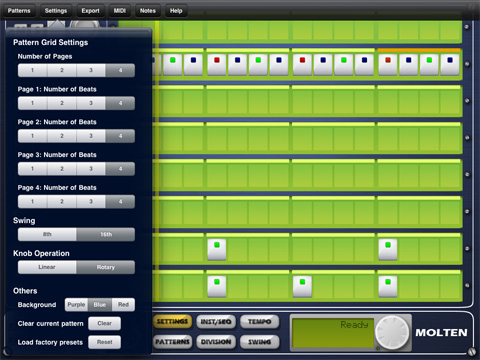Toggle last blue step in second row
The height and width of the screenshot is (360, 480).
click(x=450, y=65)
